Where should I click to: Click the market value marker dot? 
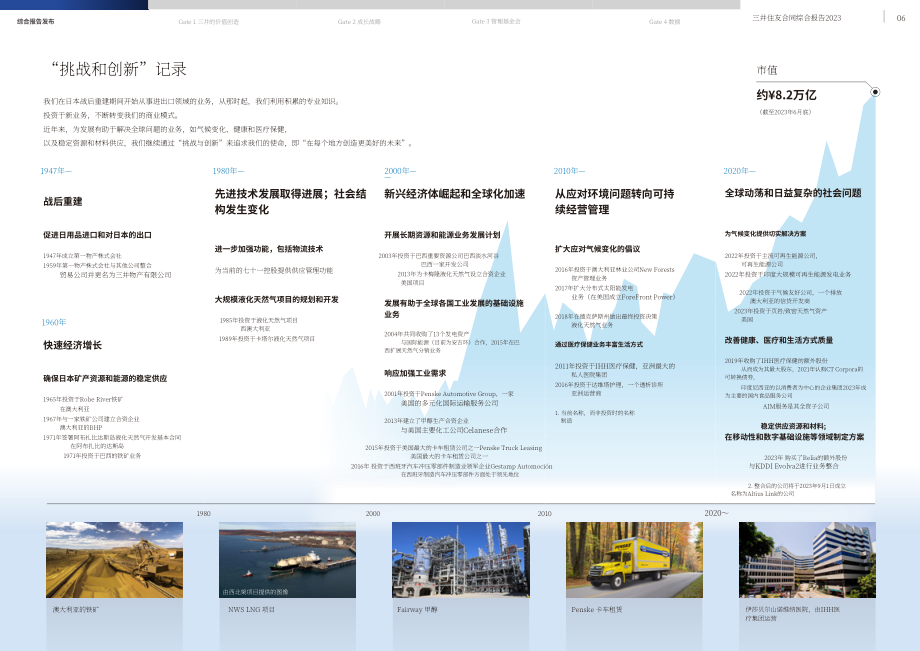pos(875,92)
